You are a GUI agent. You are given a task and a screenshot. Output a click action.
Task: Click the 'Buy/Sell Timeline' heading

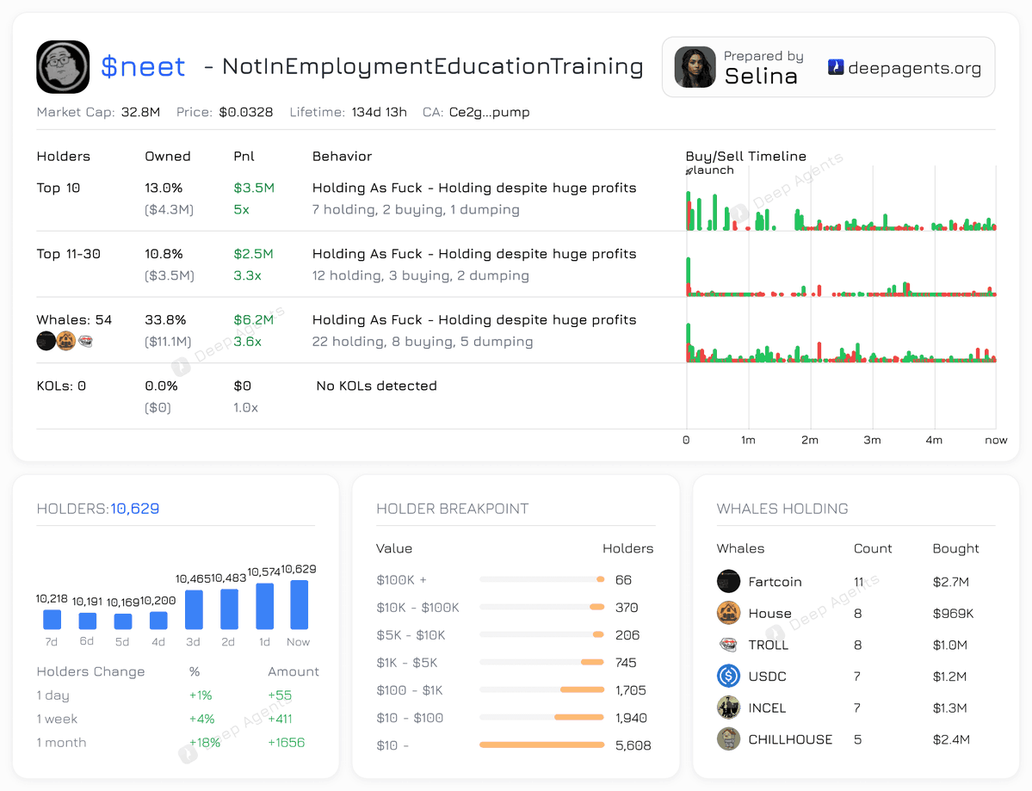coord(746,157)
